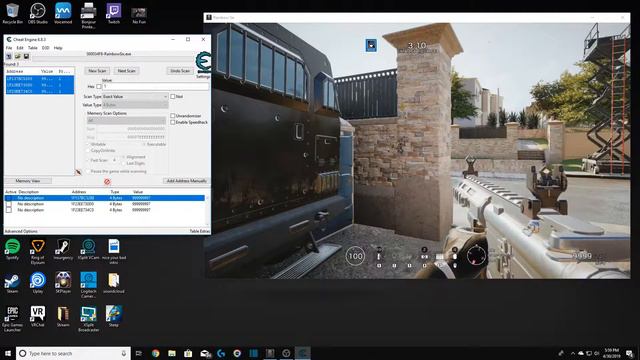
Task: Open XSplit VCam desktop icon
Action: click(x=88, y=249)
